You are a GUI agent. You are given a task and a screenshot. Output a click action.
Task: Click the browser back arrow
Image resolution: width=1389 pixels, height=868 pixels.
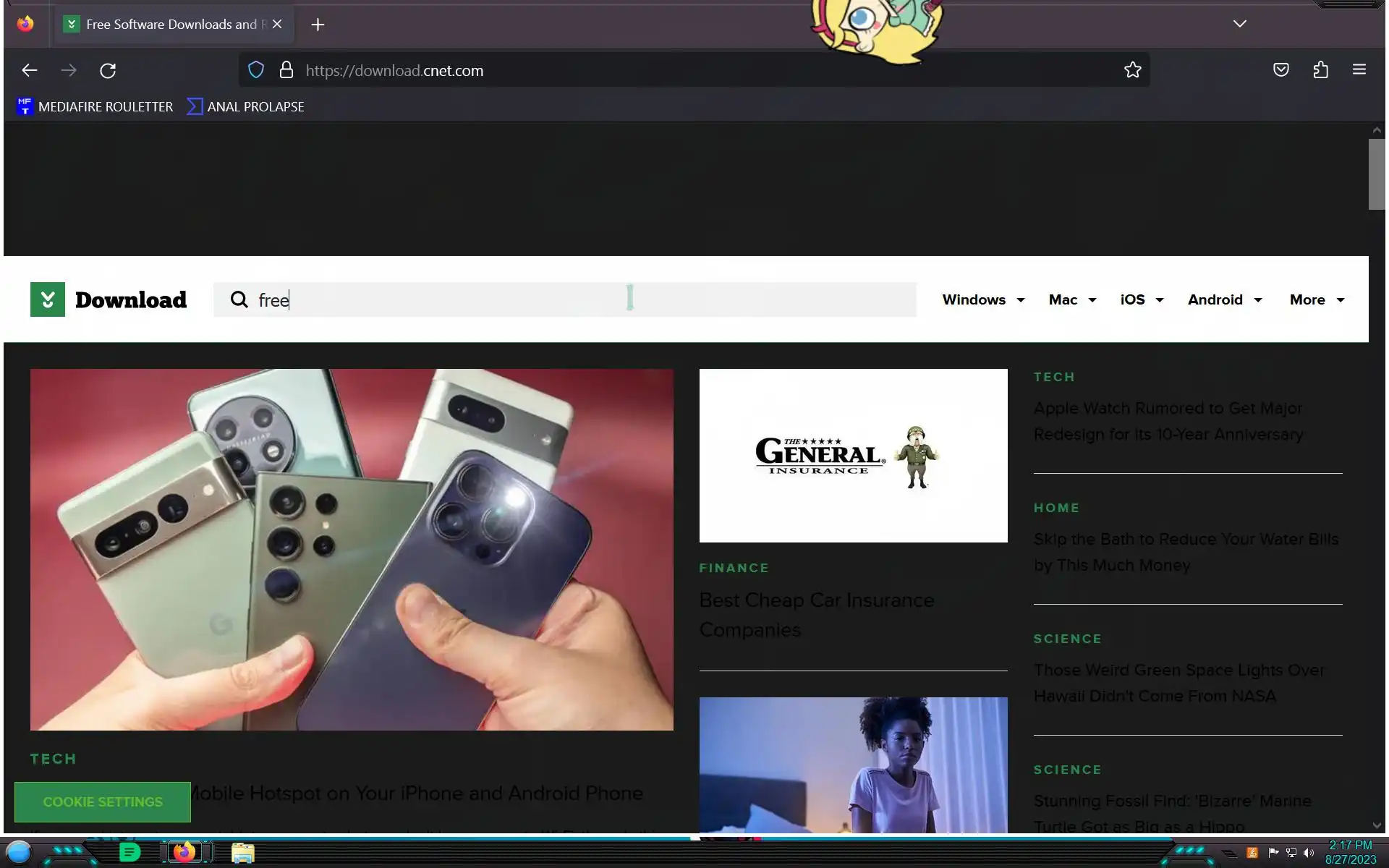(x=30, y=70)
